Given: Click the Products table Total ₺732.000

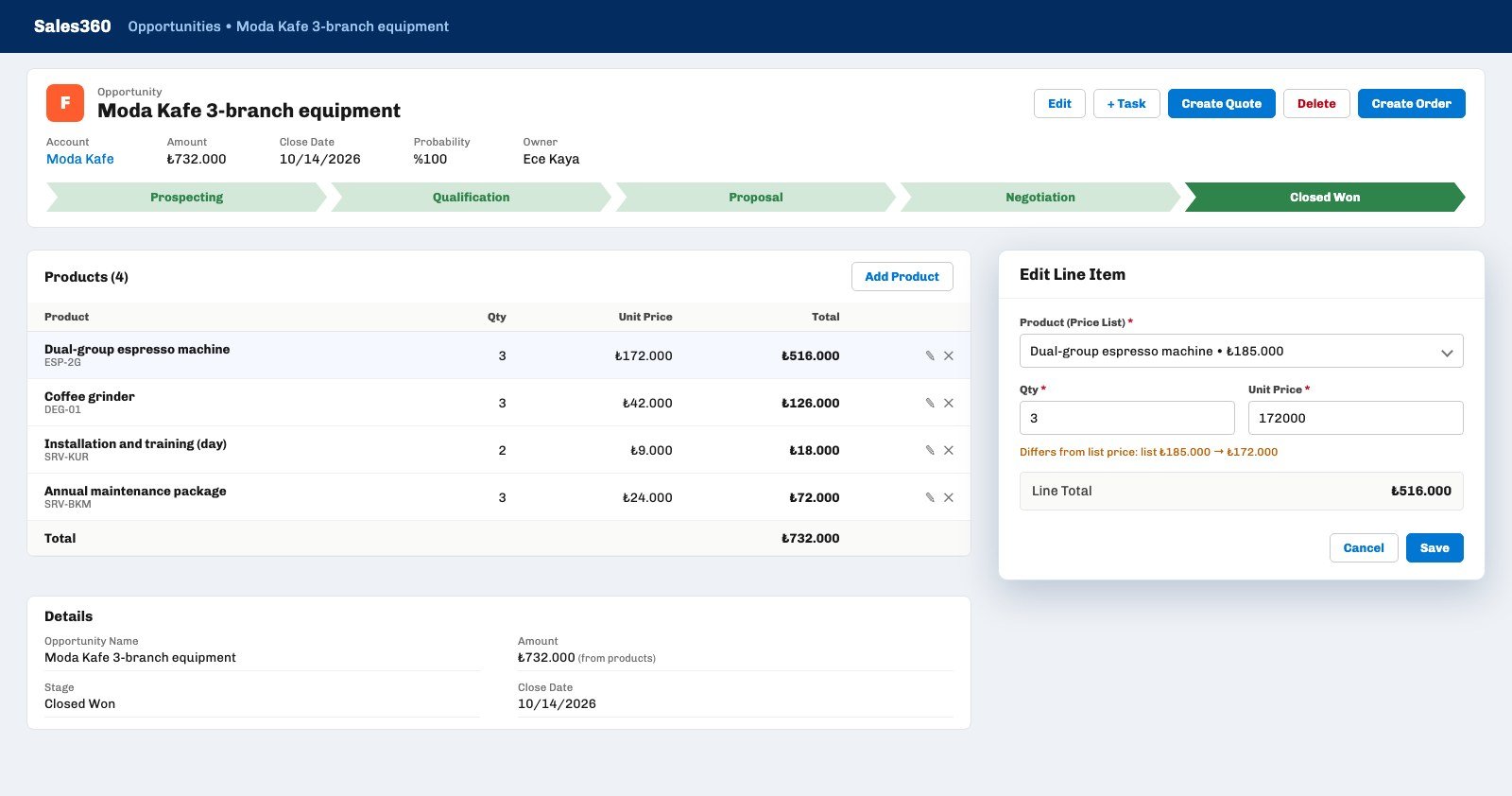Looking at the screenshot, I should point(810,538).
